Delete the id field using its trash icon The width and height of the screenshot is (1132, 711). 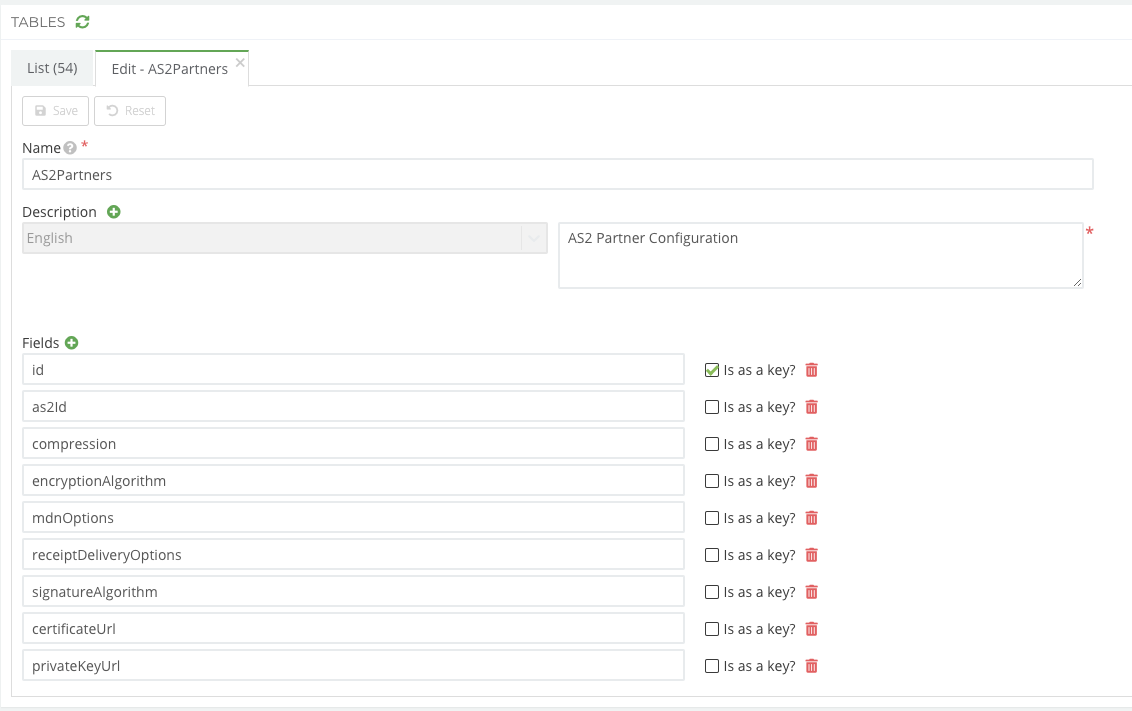(811, 370)
